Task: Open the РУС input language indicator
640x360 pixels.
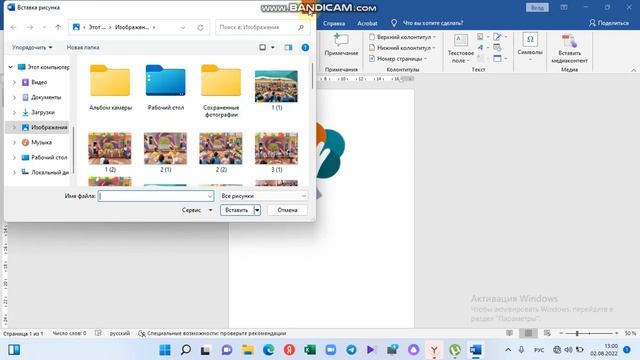Action: point(539,350)
